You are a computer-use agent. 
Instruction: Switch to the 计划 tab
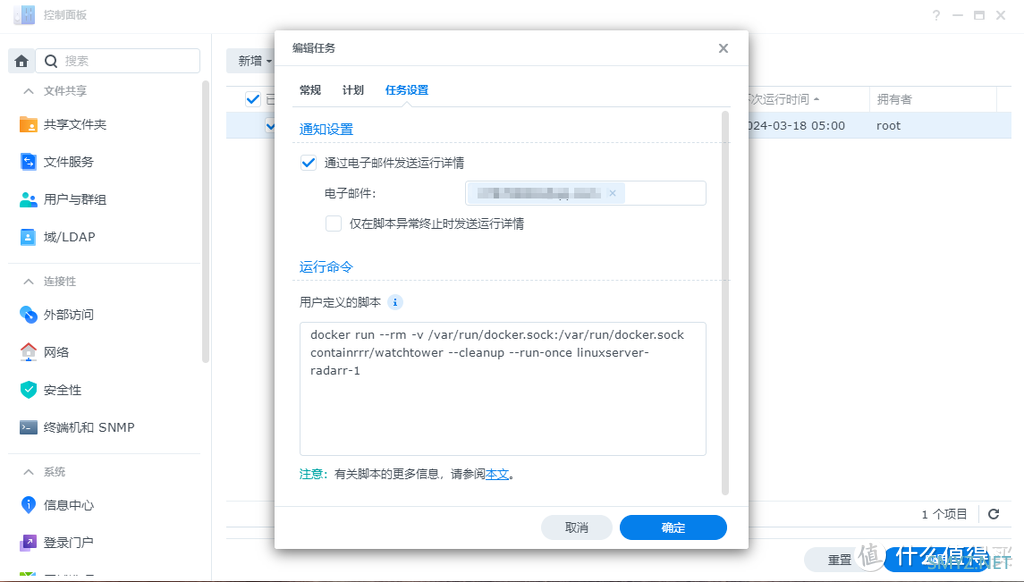353,90
